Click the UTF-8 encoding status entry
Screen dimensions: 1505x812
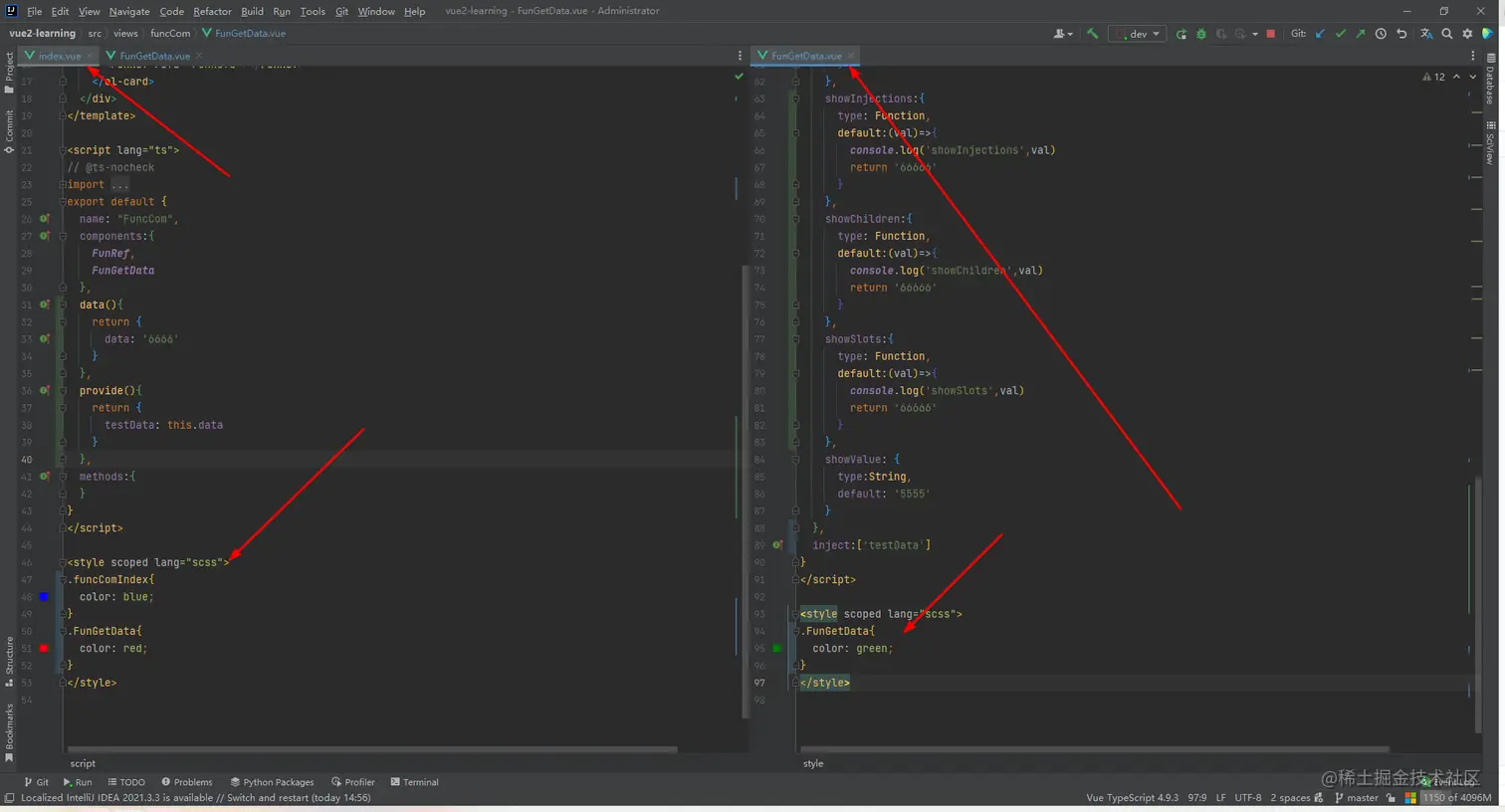point(1248,798)
